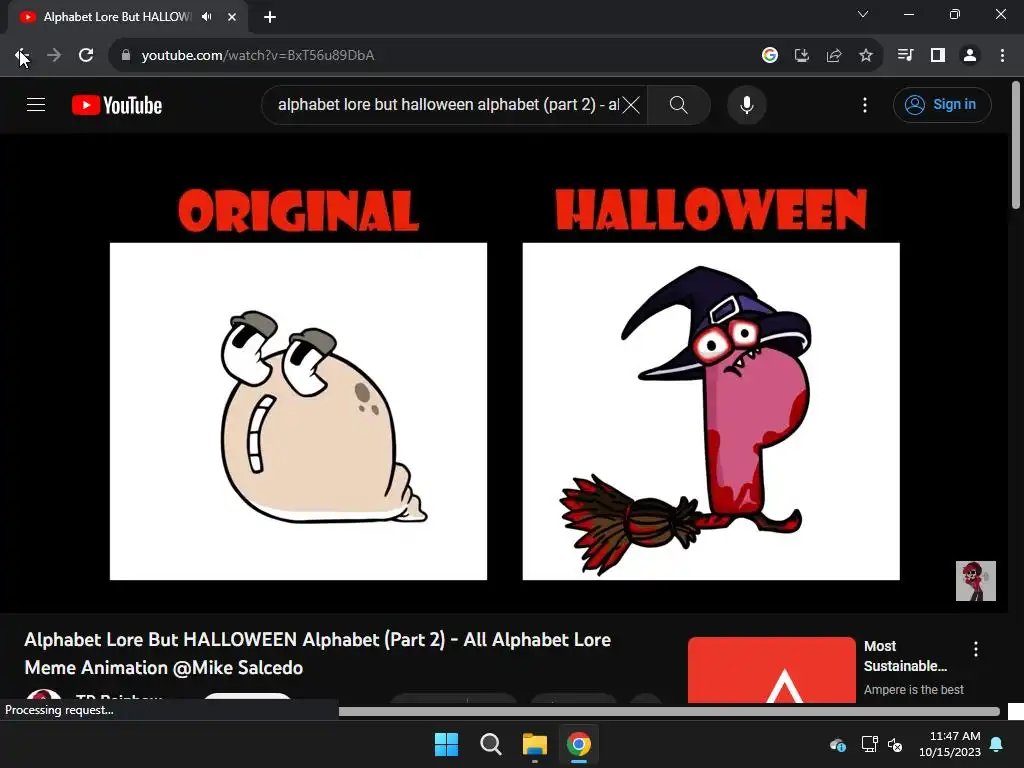Open the tab search chevron

click(x=863, y=14)
